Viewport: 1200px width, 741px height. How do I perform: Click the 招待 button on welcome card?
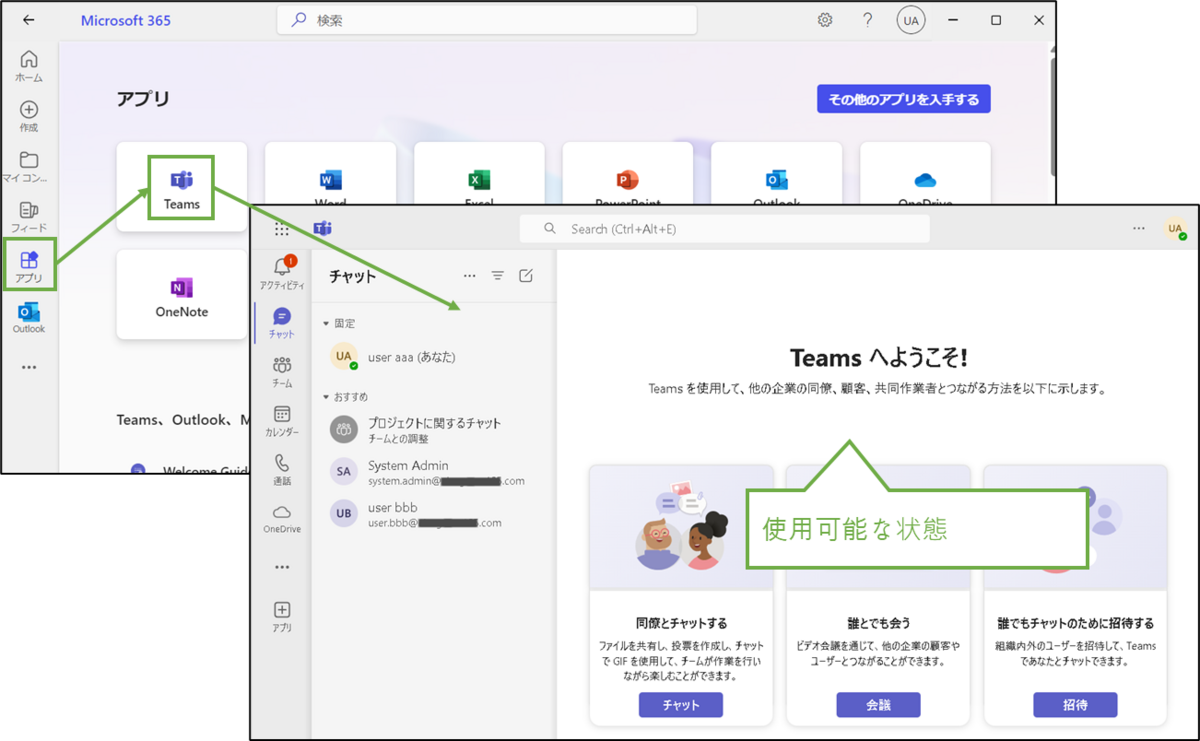point(1075,705)
